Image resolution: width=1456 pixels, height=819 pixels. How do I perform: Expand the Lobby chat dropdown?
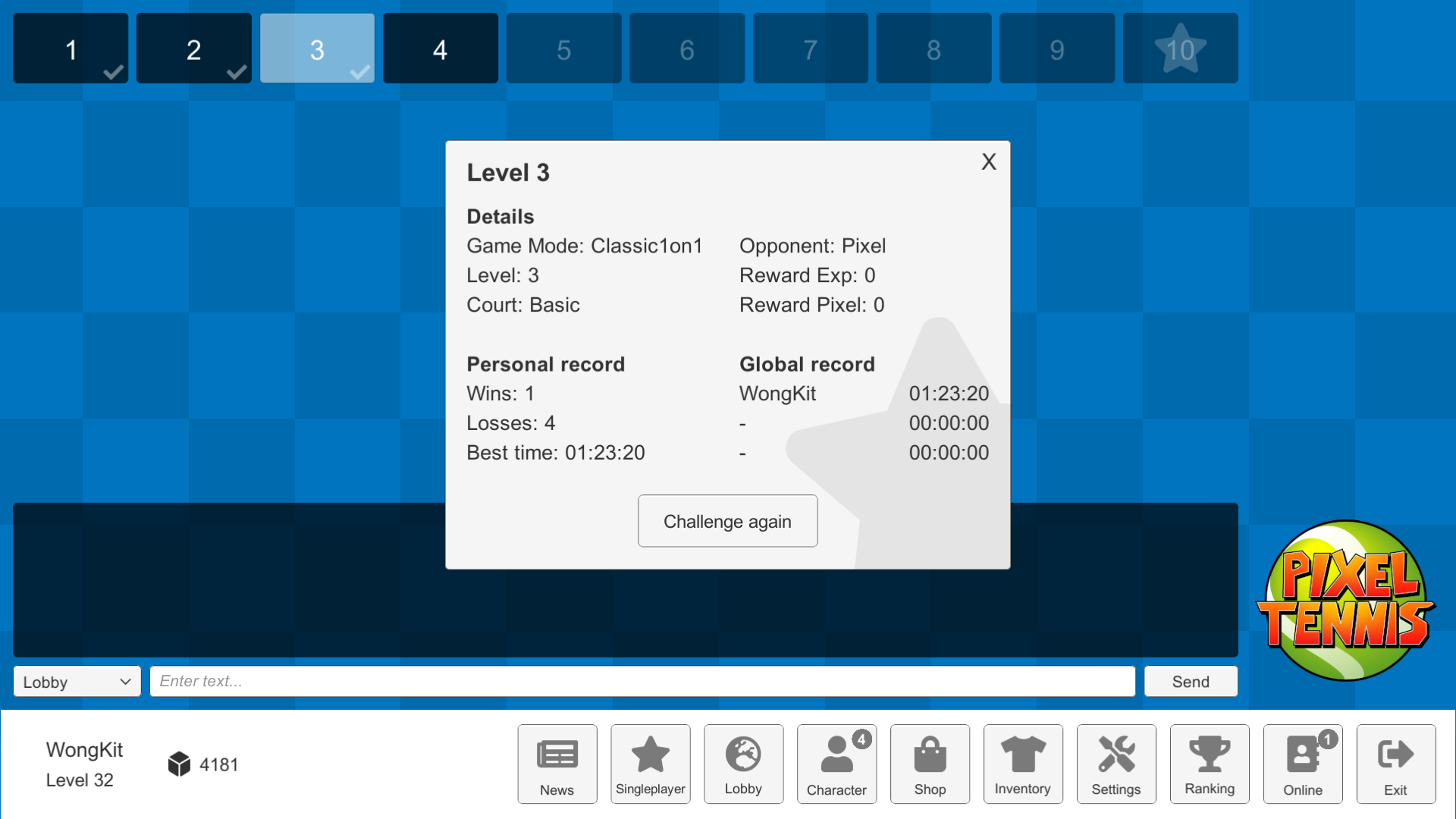point(75,682)
